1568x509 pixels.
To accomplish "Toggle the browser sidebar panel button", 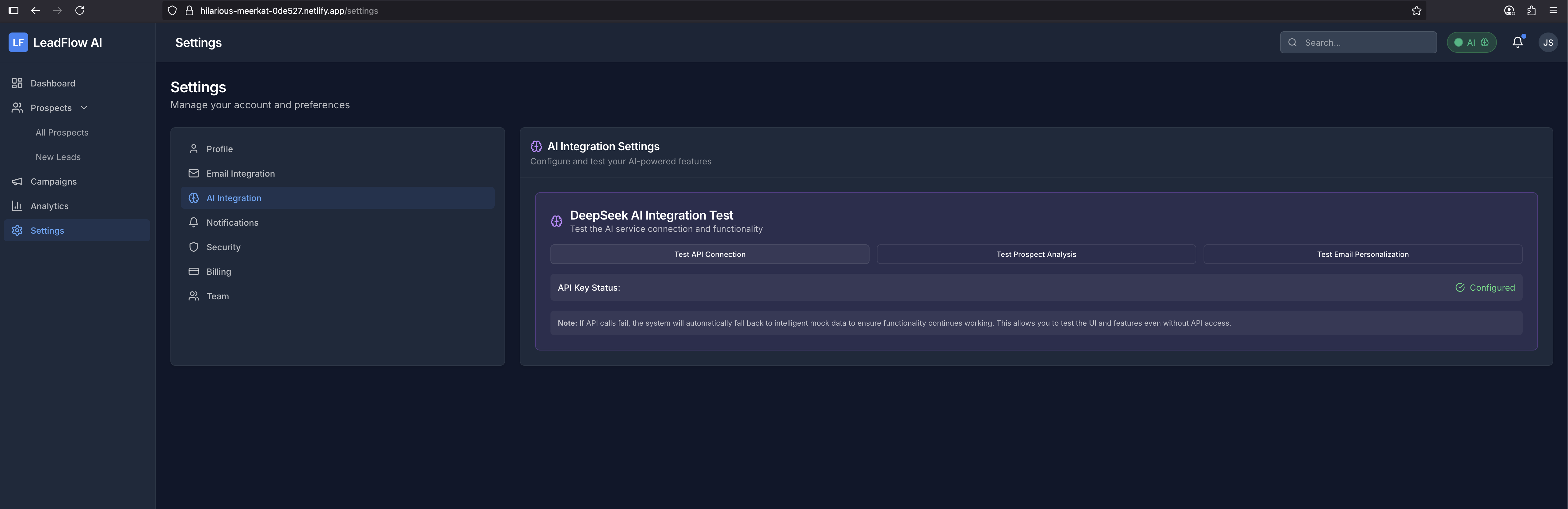I will point(13,10).
